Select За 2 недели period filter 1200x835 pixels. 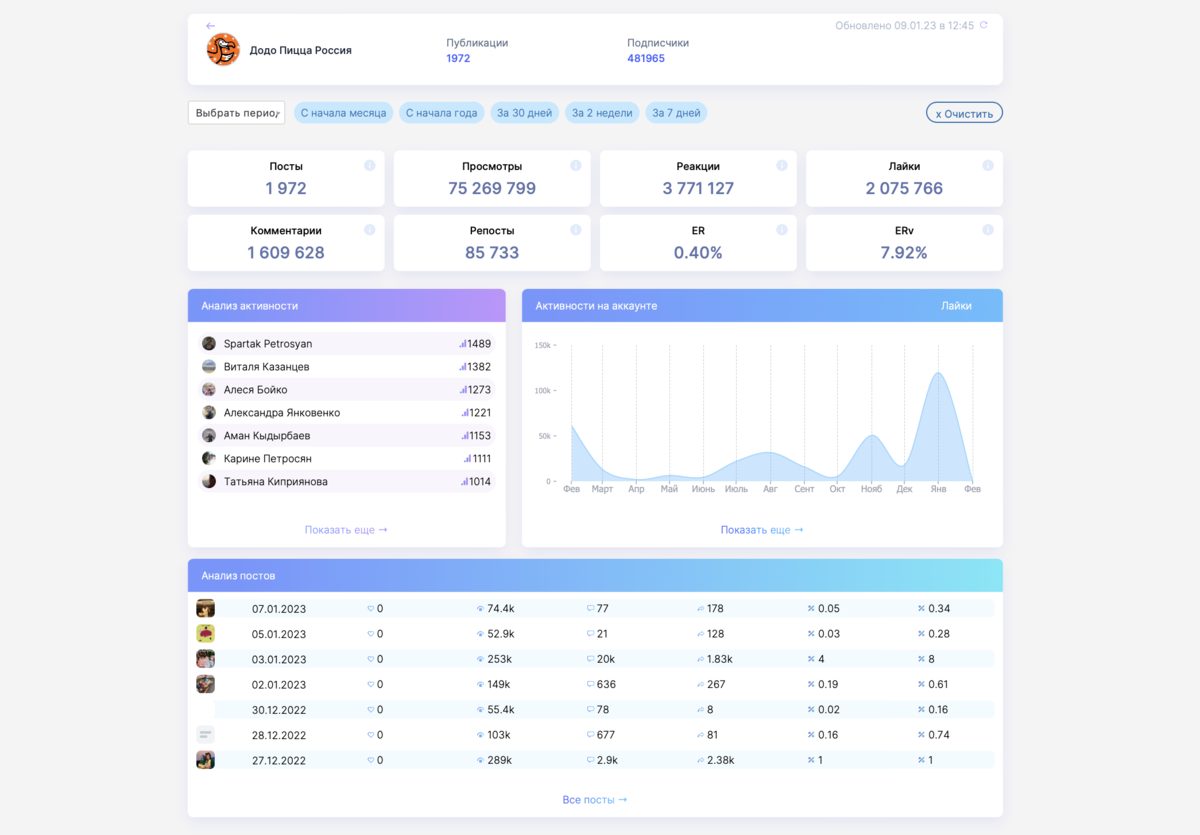point(602,113)
